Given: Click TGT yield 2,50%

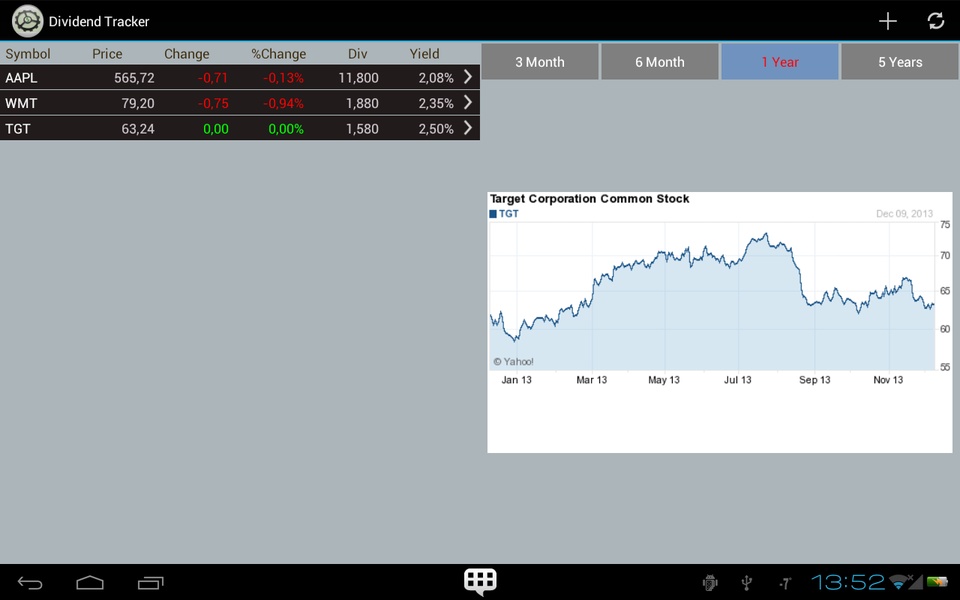Looking at the screenshot, I should click(x=436, y=129).
